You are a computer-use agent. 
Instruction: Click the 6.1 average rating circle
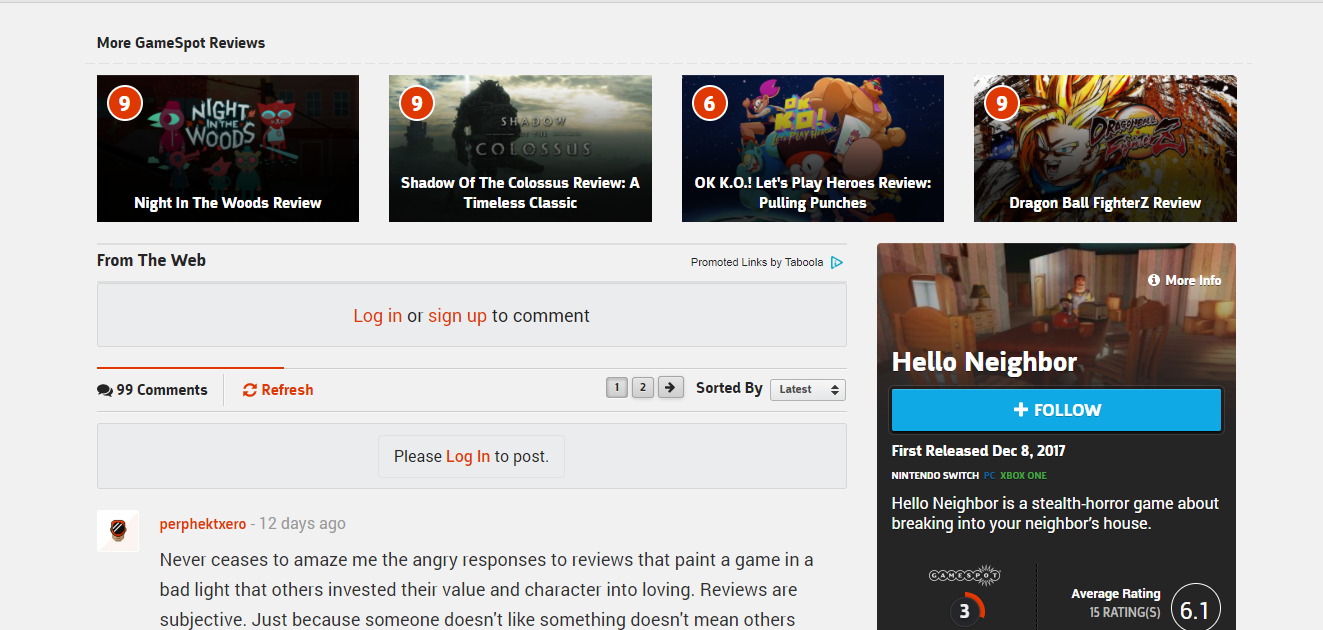point(1195,608)
